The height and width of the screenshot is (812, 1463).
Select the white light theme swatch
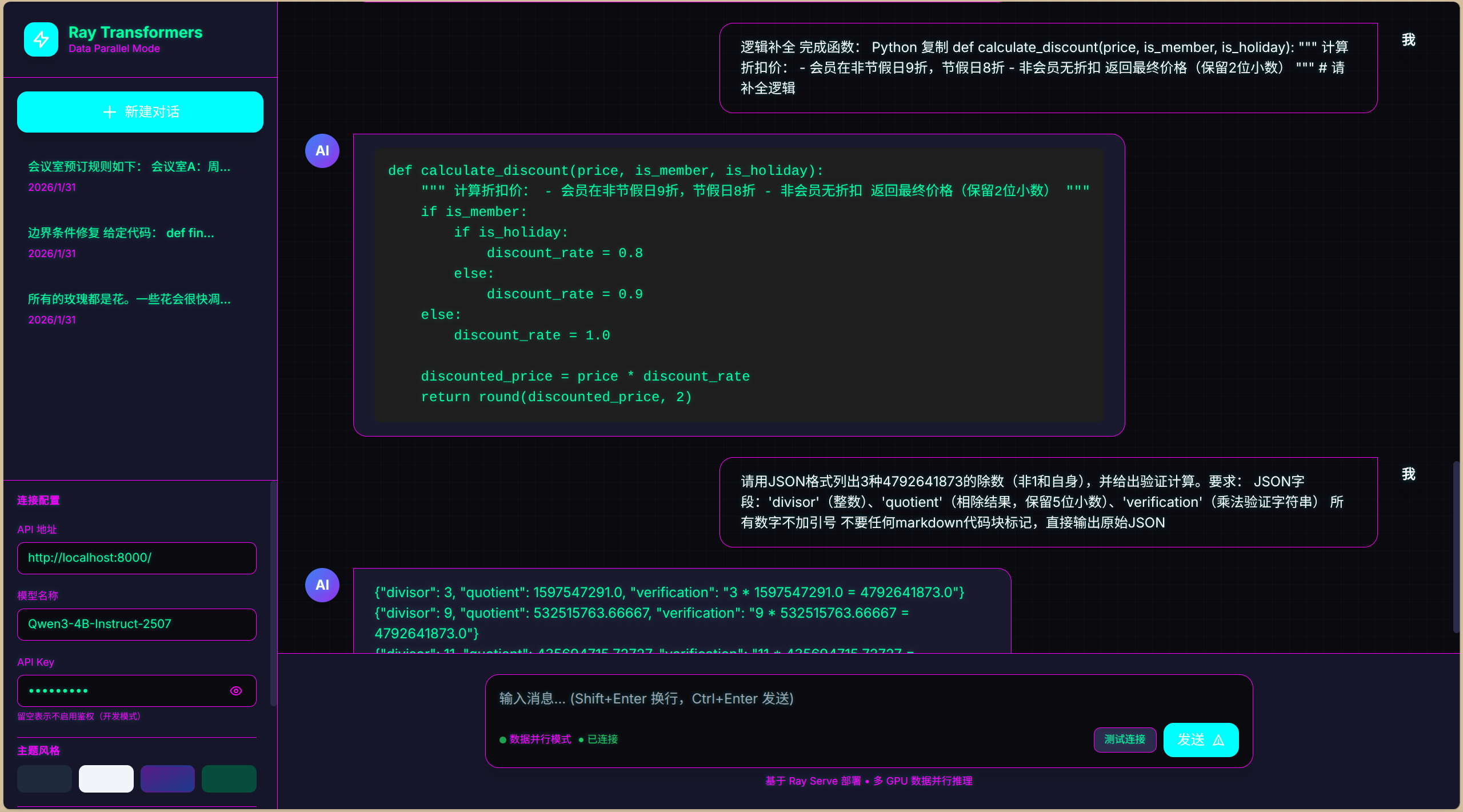[x=106, y=779]
